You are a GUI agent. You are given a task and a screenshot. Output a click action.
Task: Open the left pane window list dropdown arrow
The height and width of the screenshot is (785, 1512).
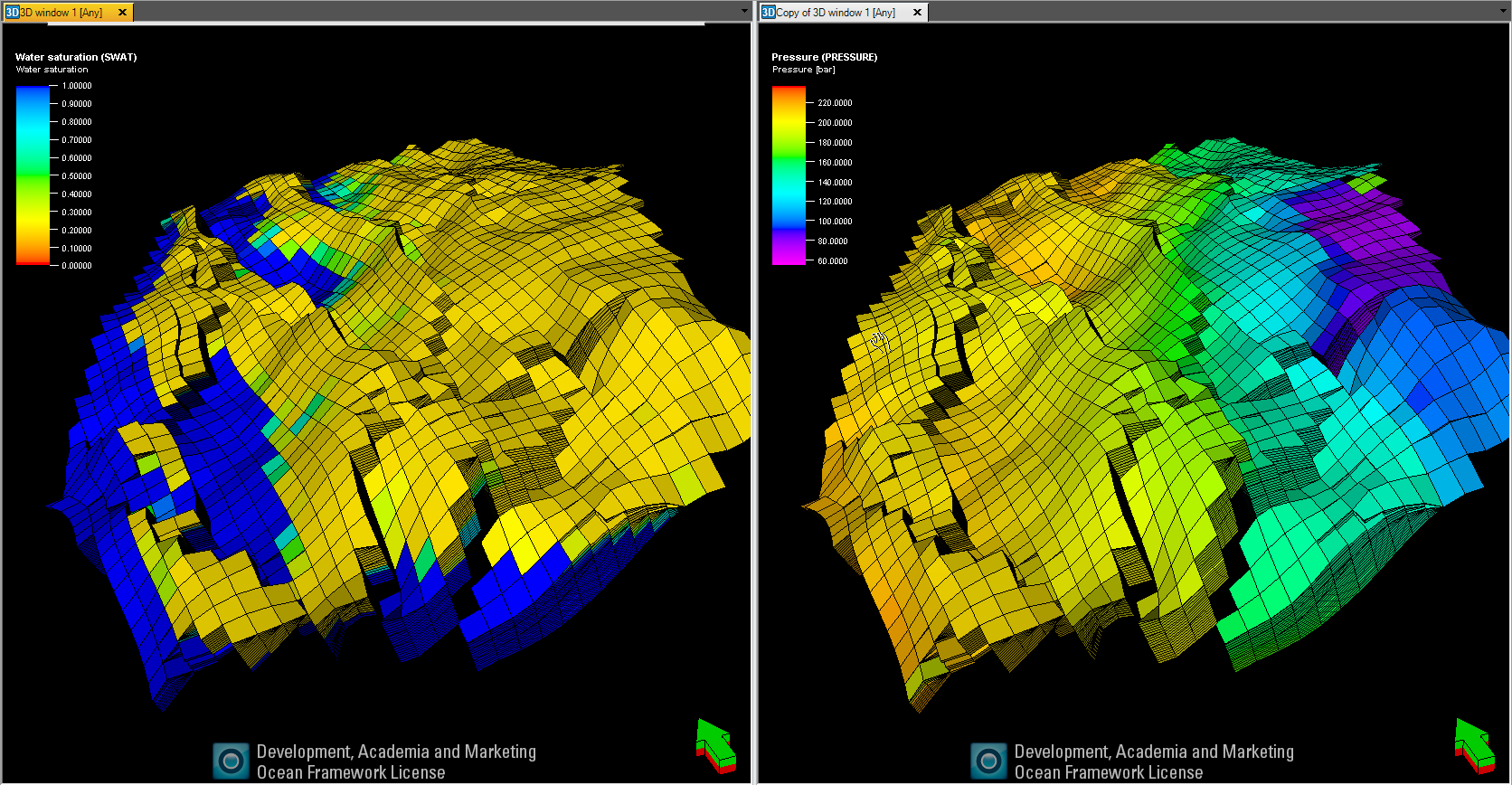pyautogui.click(x=744, y=12)
